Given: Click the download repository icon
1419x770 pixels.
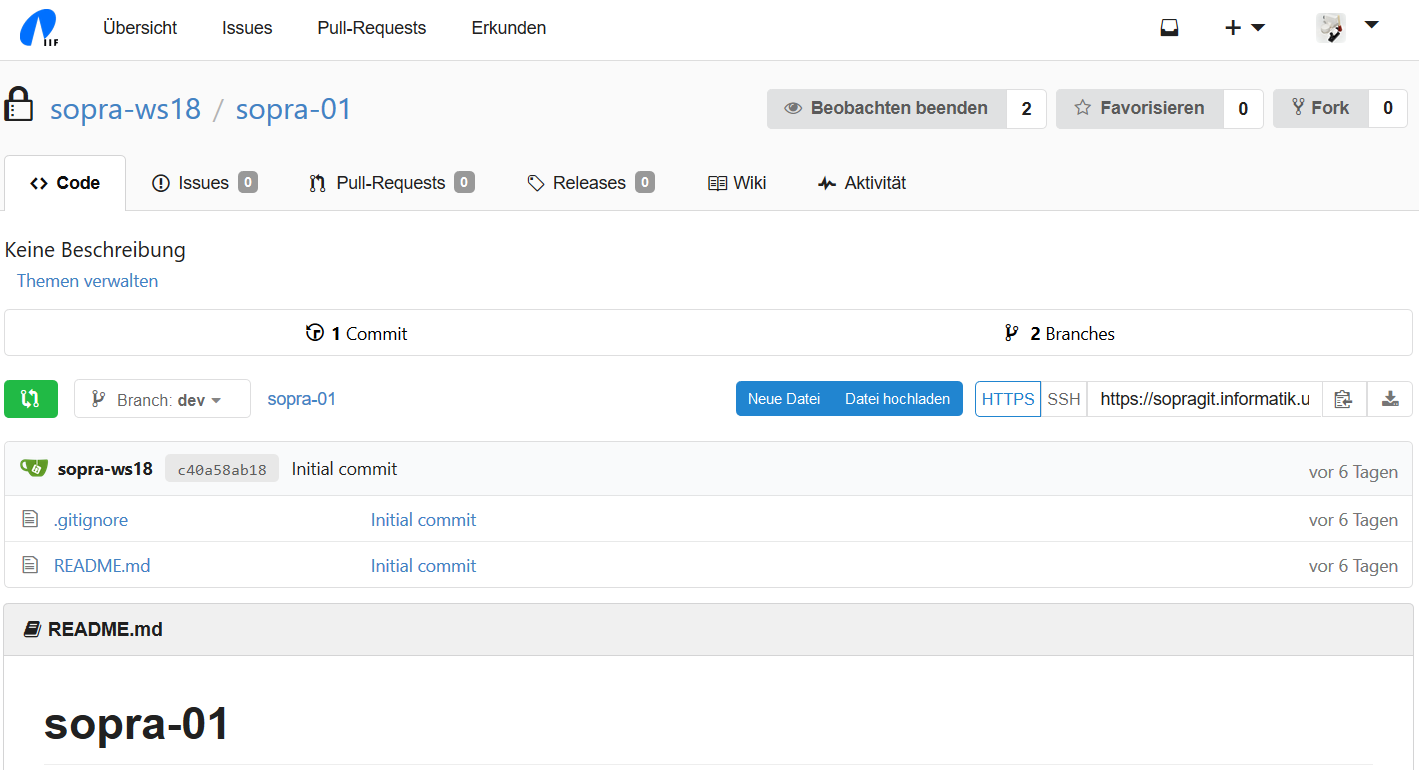Looking at the screenshot, I should click(x=1390, y=399).
